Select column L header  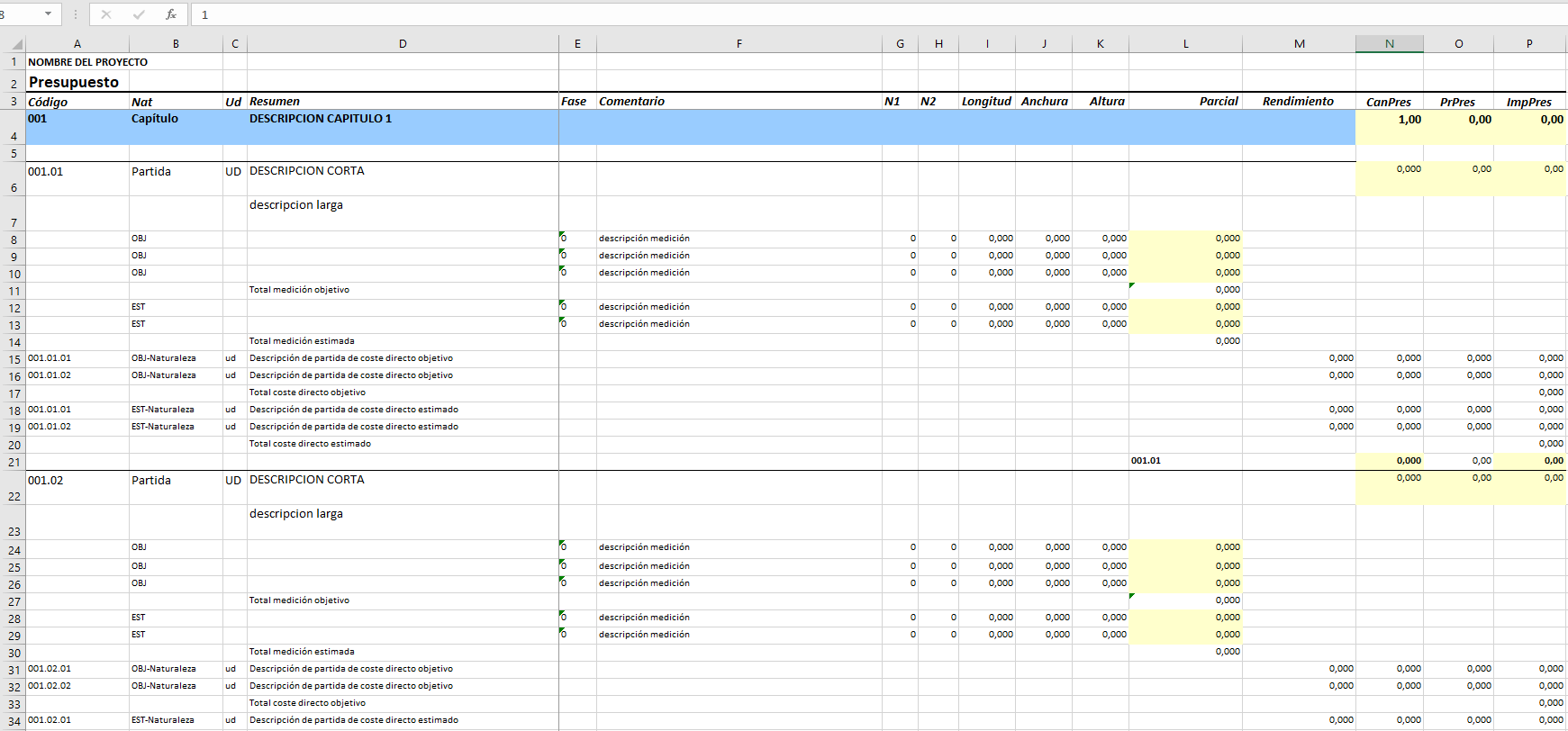point(1185,43)
